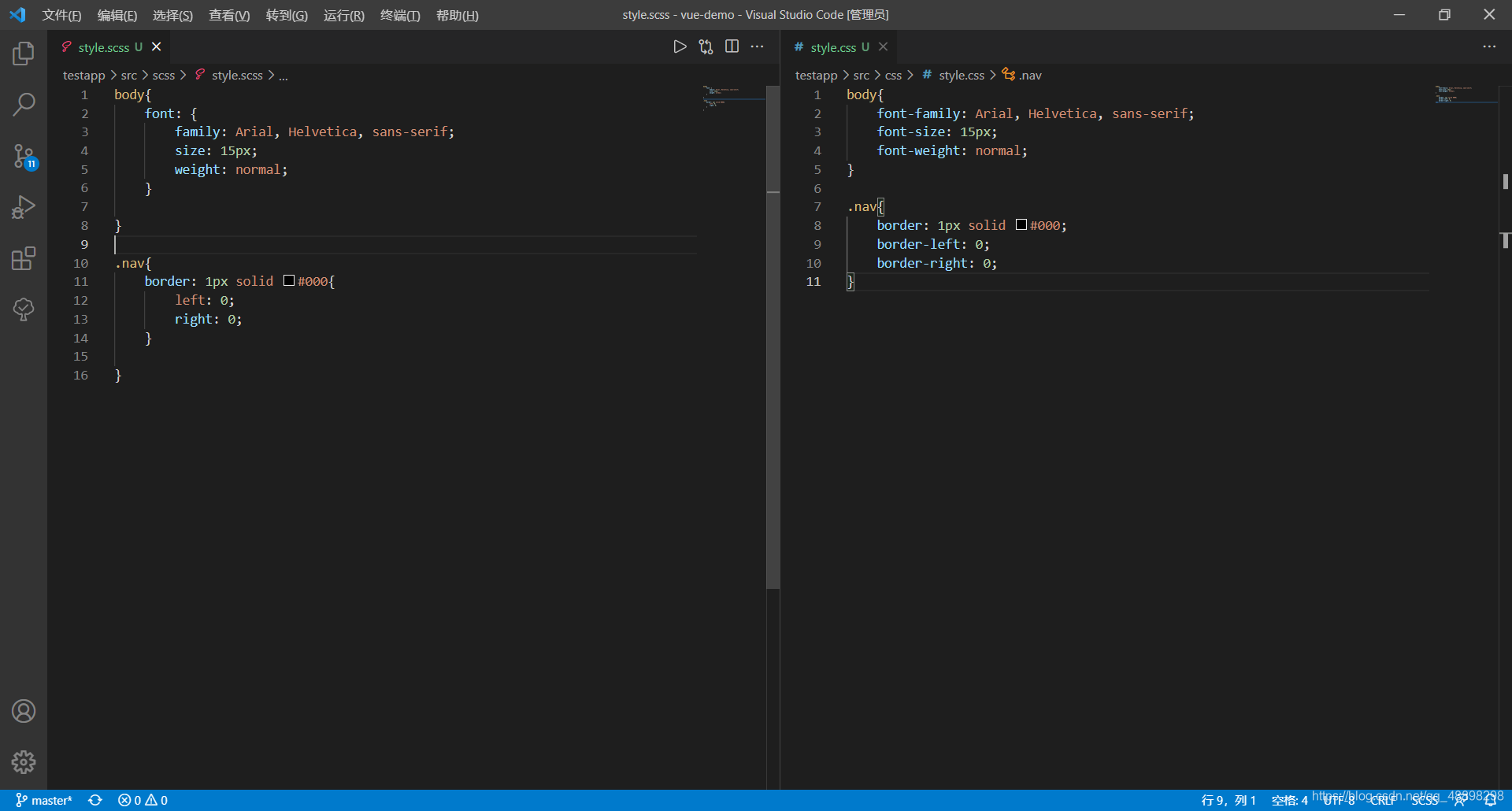The image size is (1512, 811).
Task: Click the master branch status button
Action: tap(44, 800)
